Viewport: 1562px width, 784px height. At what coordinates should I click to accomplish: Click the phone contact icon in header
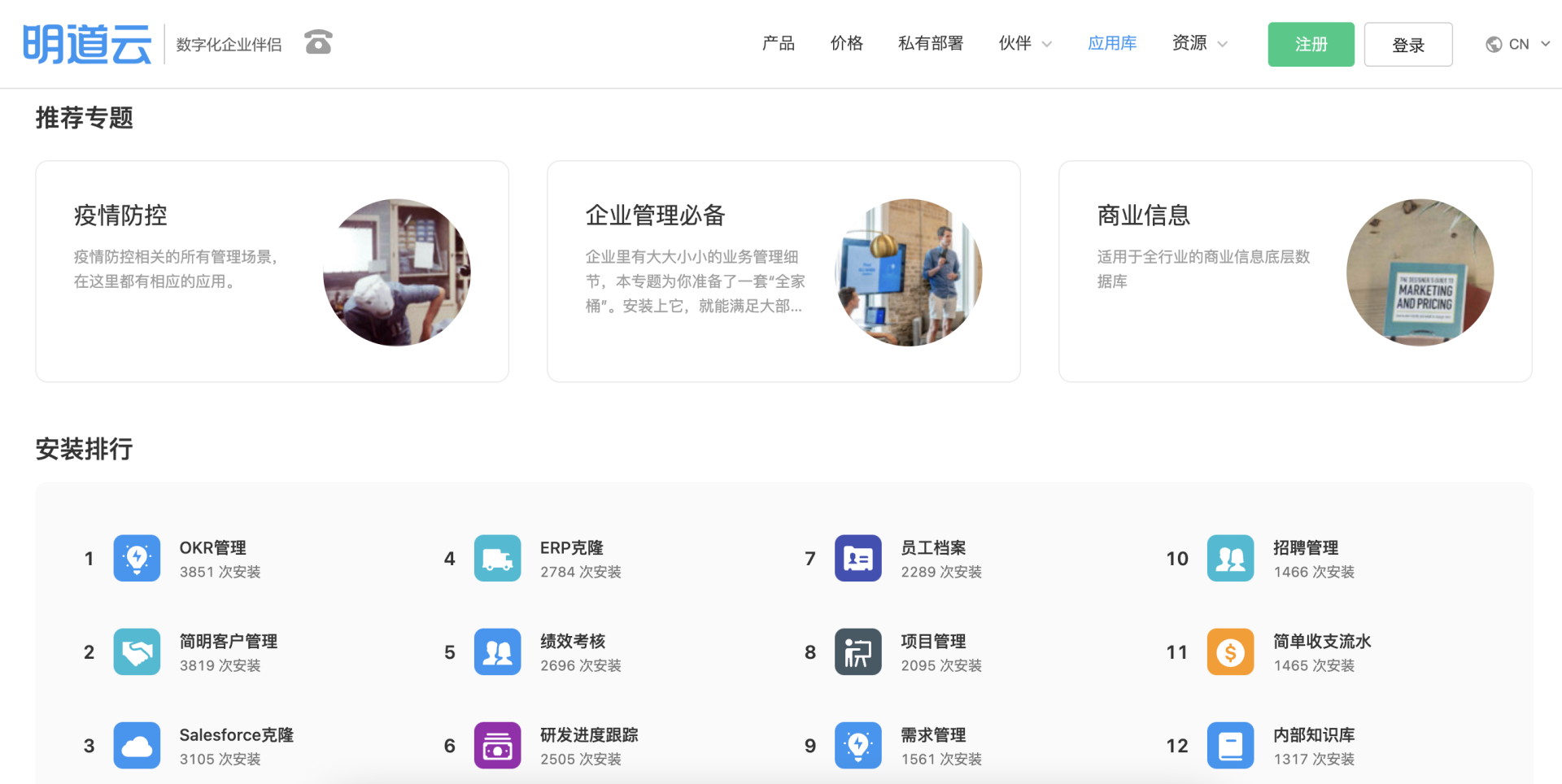point(318,42)
